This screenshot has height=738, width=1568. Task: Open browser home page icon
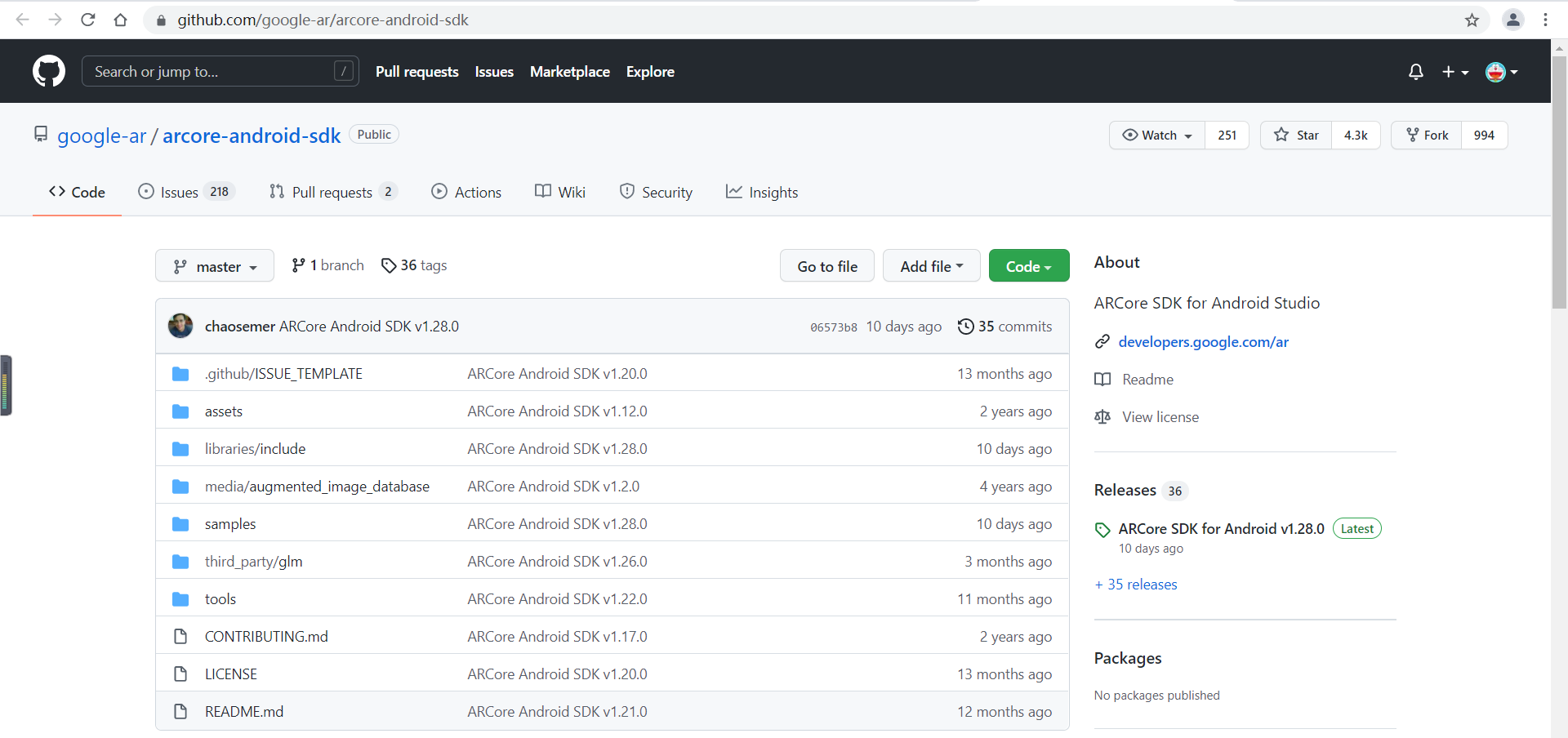(x=121, y=20)
